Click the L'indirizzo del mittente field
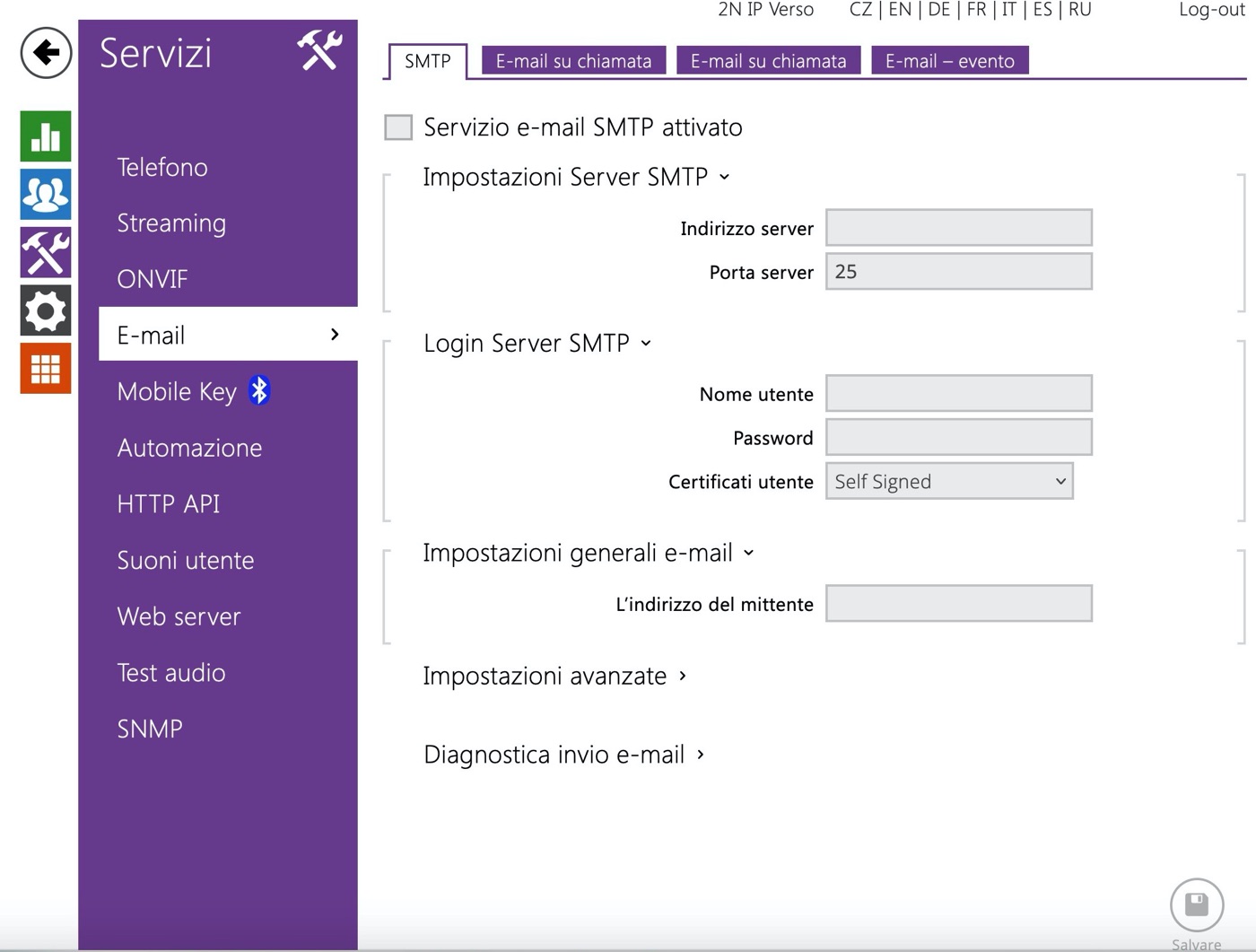The height and width of the screenshot is (952, 1256). click(x=959, y=604)
